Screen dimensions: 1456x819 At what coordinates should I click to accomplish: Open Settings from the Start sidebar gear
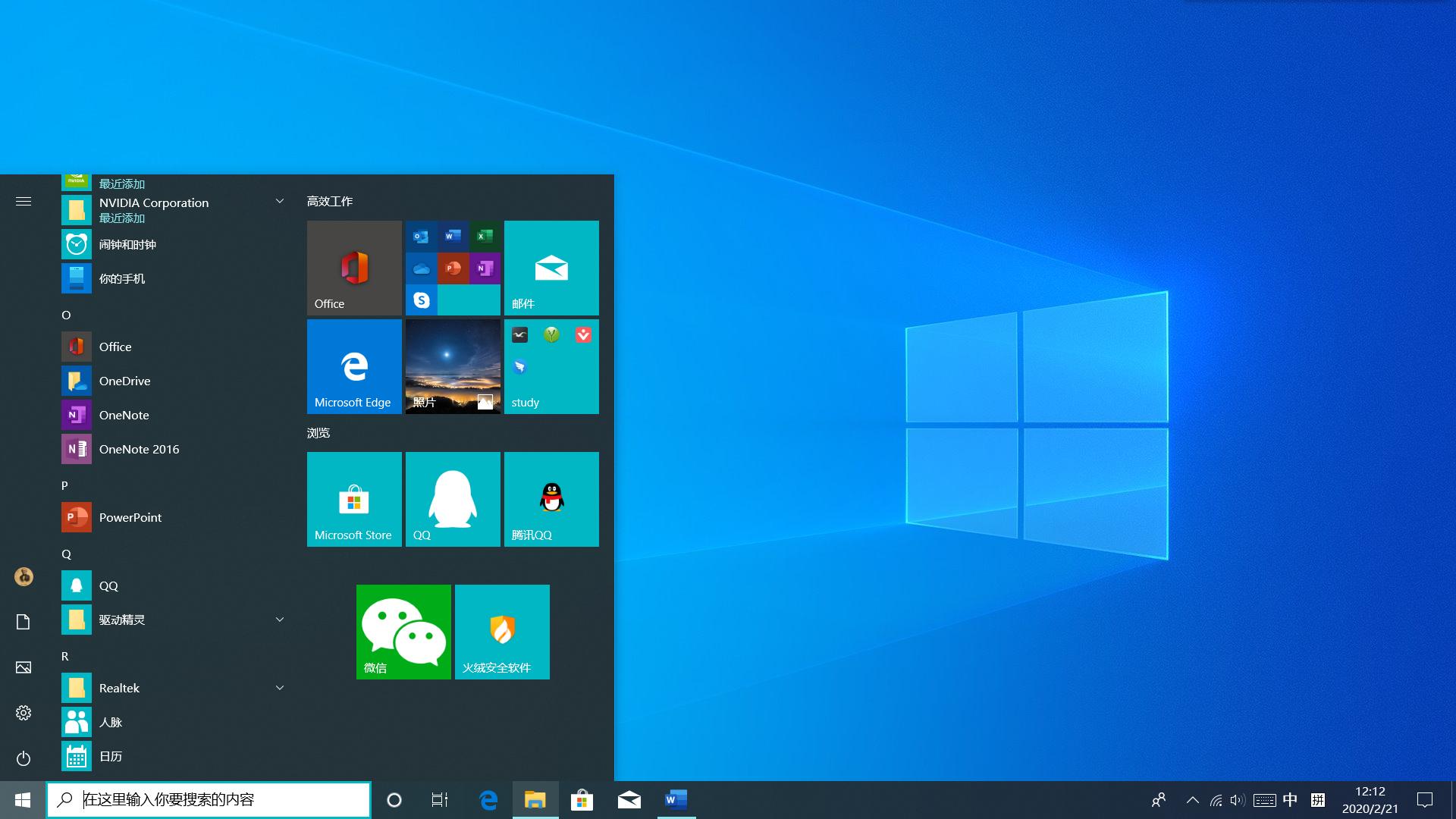[23, 713]
